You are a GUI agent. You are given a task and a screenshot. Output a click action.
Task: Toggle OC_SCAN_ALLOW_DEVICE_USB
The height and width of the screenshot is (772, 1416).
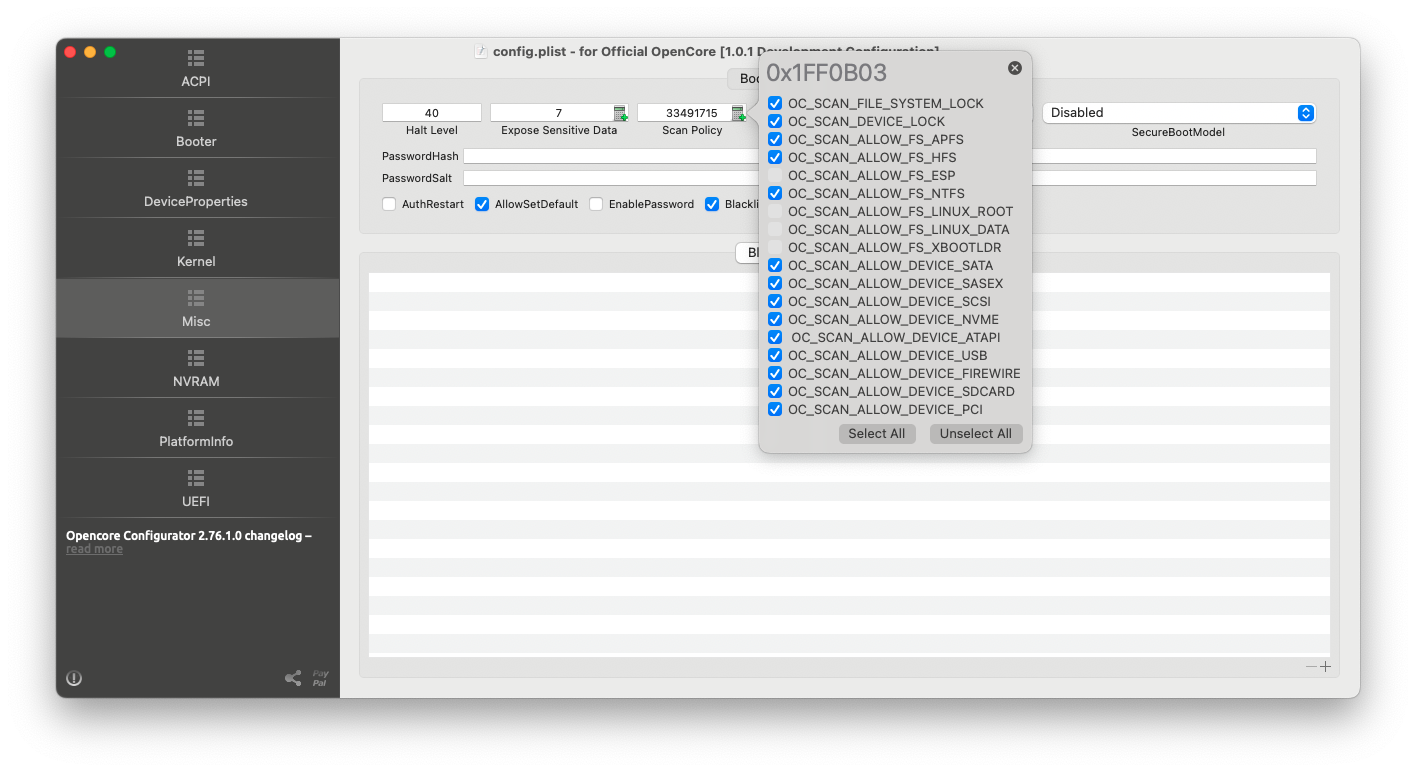pyautogui.click(x=775, y=355)
